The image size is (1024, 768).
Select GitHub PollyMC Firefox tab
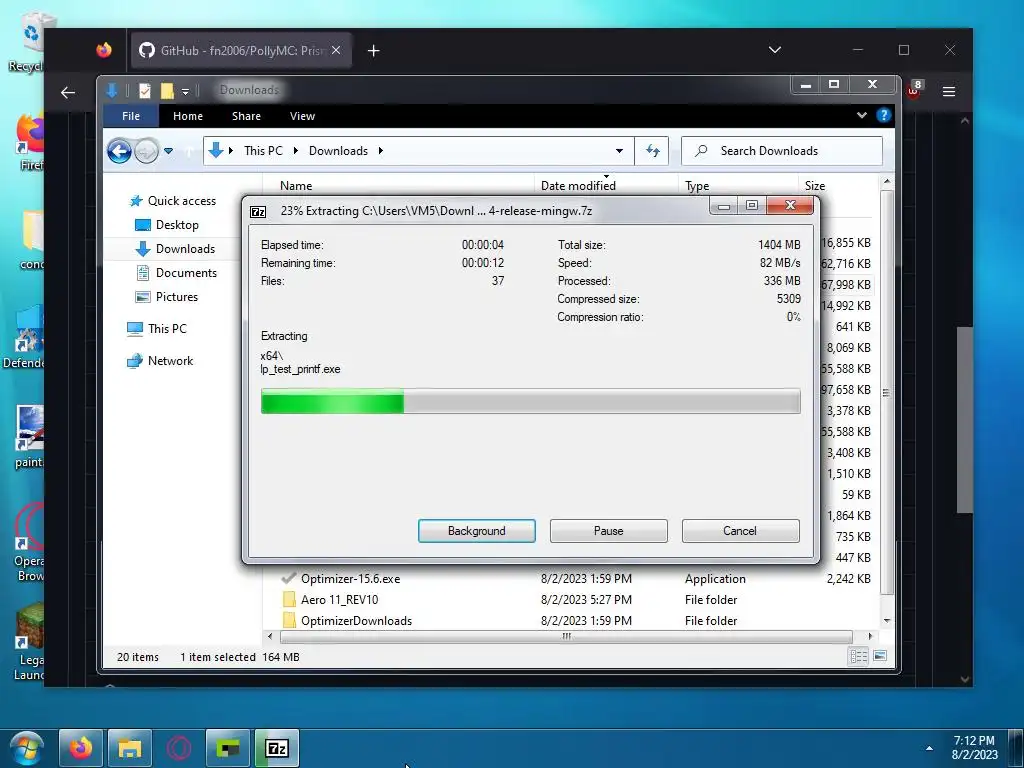click(x=242, y=51)
